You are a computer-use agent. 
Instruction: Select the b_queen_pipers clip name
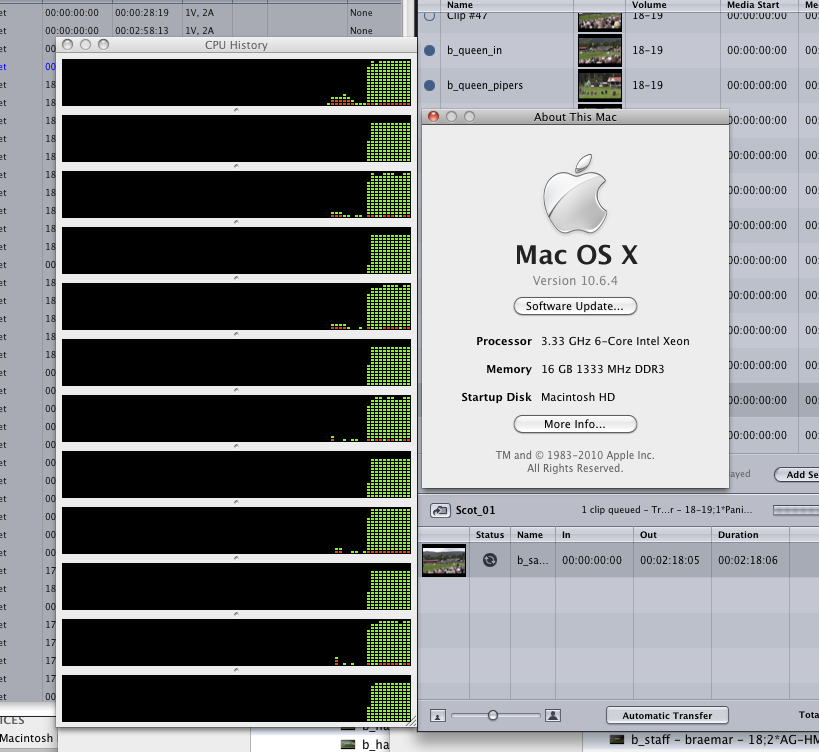pyautogui.click(x=485, y=85)
